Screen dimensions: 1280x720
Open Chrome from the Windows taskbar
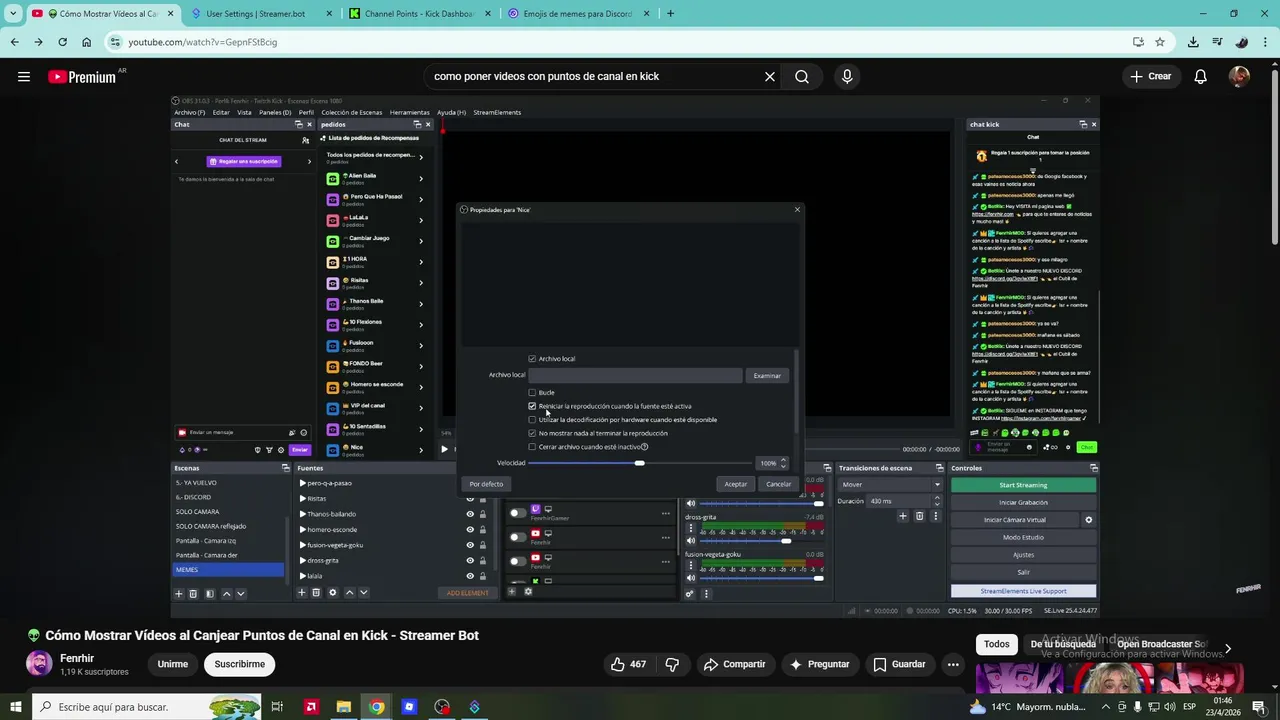pyautogui.click(x=376, y=707)
